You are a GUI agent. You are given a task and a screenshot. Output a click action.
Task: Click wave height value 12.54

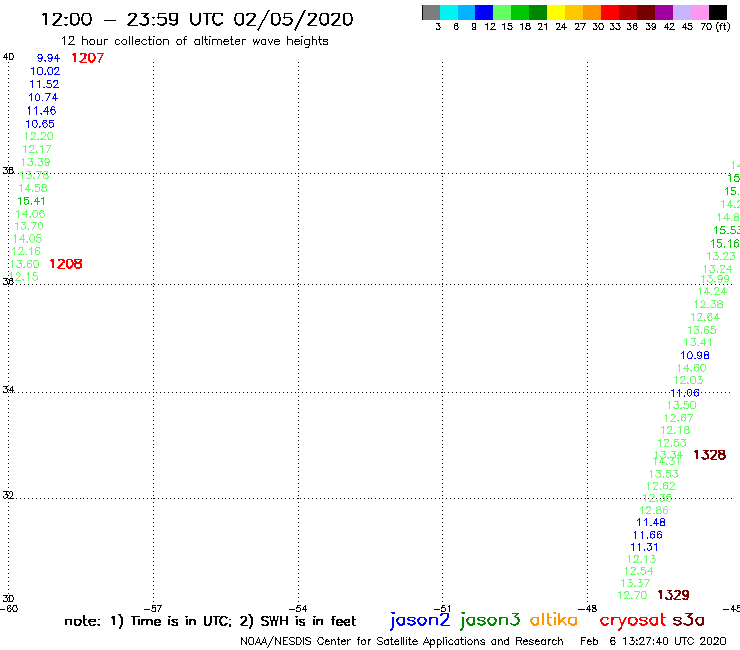click(x=639, y=571)
